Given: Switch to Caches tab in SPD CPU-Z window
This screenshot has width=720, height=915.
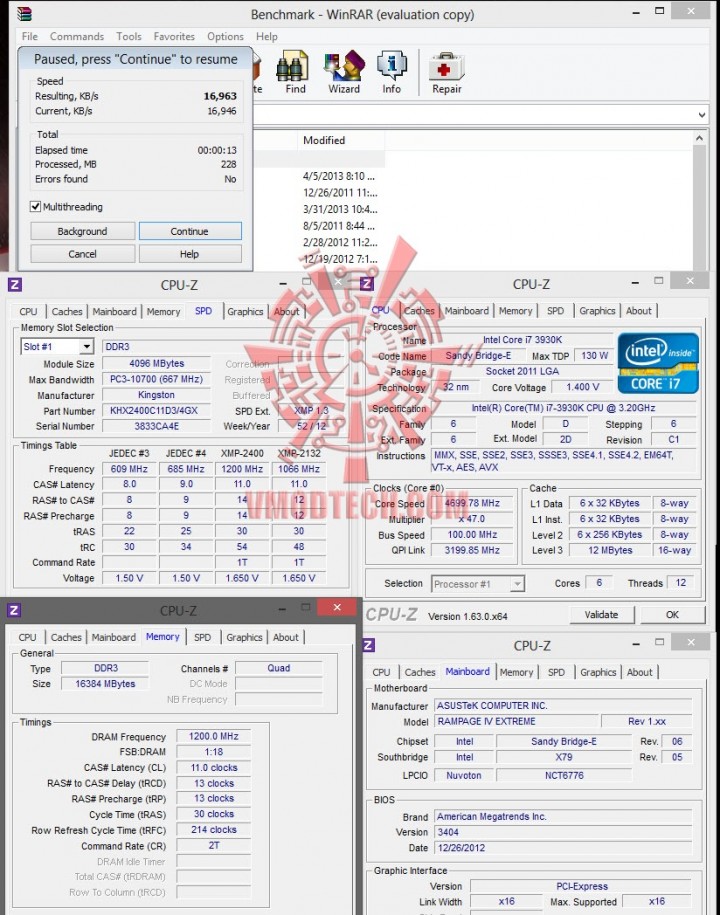Looking at the screenshot, I should pos(67,312).
